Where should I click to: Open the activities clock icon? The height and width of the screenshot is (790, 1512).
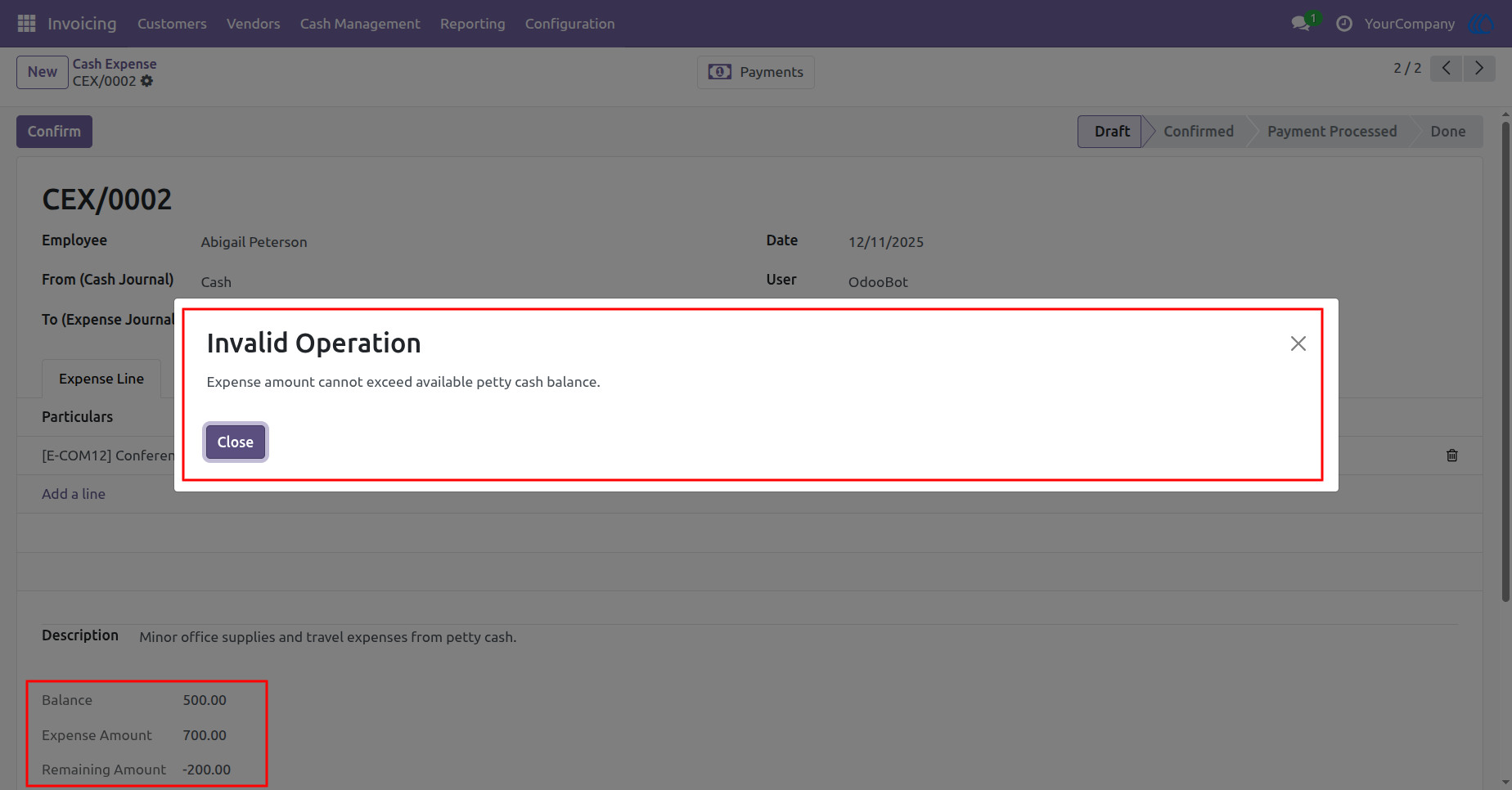(x=1343, y=24)
